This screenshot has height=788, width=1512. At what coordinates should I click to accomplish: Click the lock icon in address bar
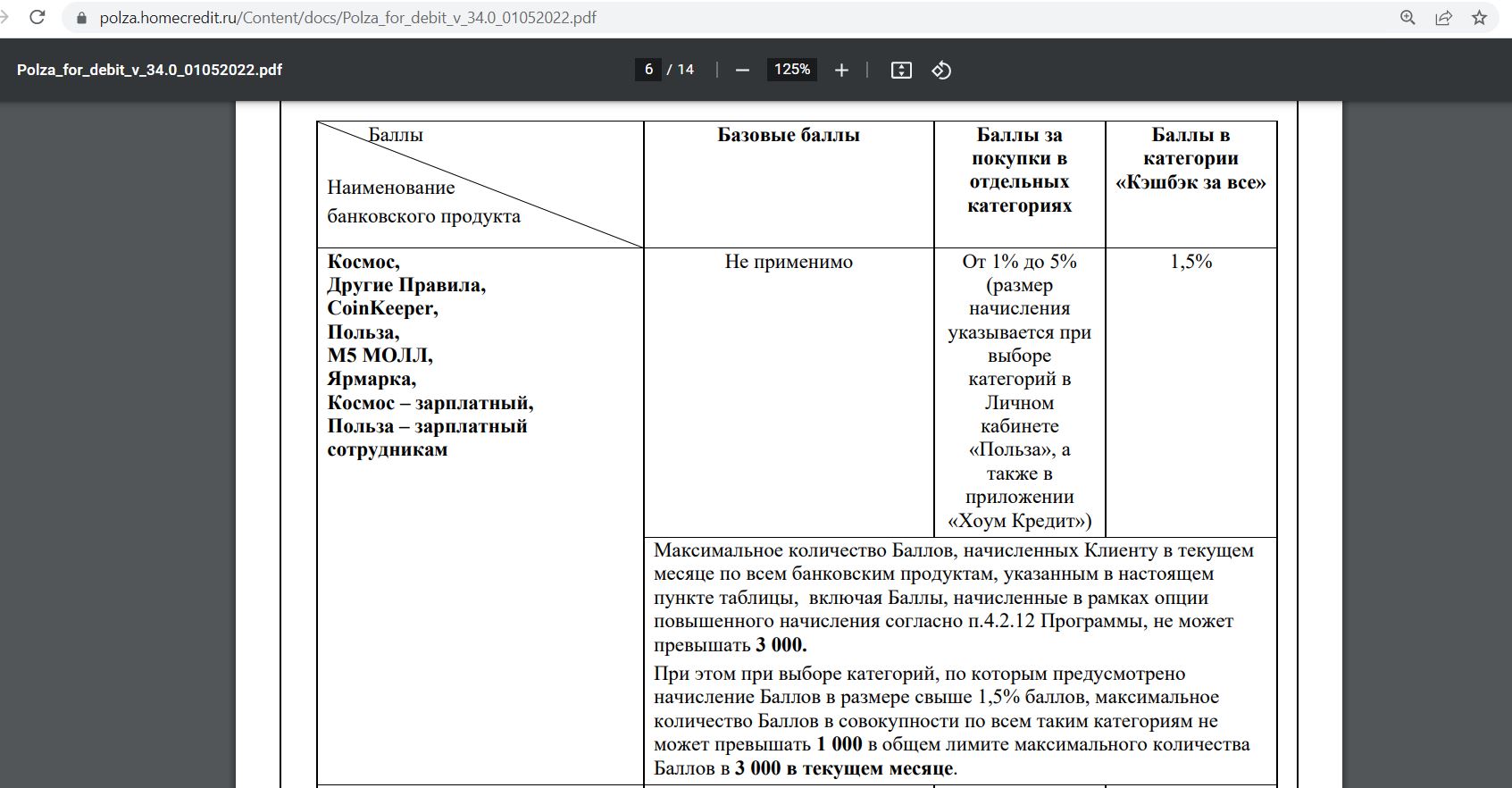click(x=82, y=18)
